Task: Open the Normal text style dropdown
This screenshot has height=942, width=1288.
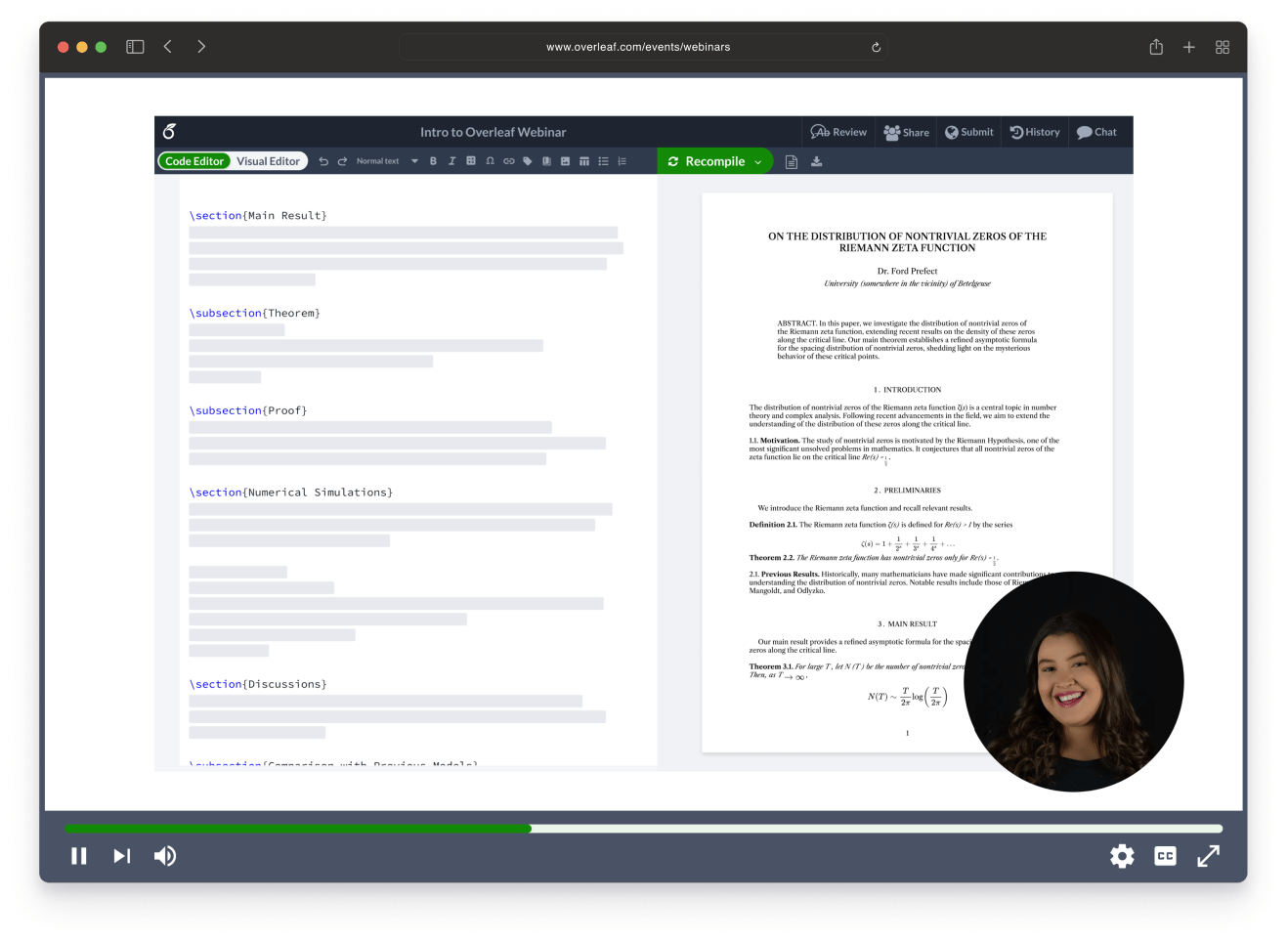Action: pyautogui.click(x=381, y=161)
